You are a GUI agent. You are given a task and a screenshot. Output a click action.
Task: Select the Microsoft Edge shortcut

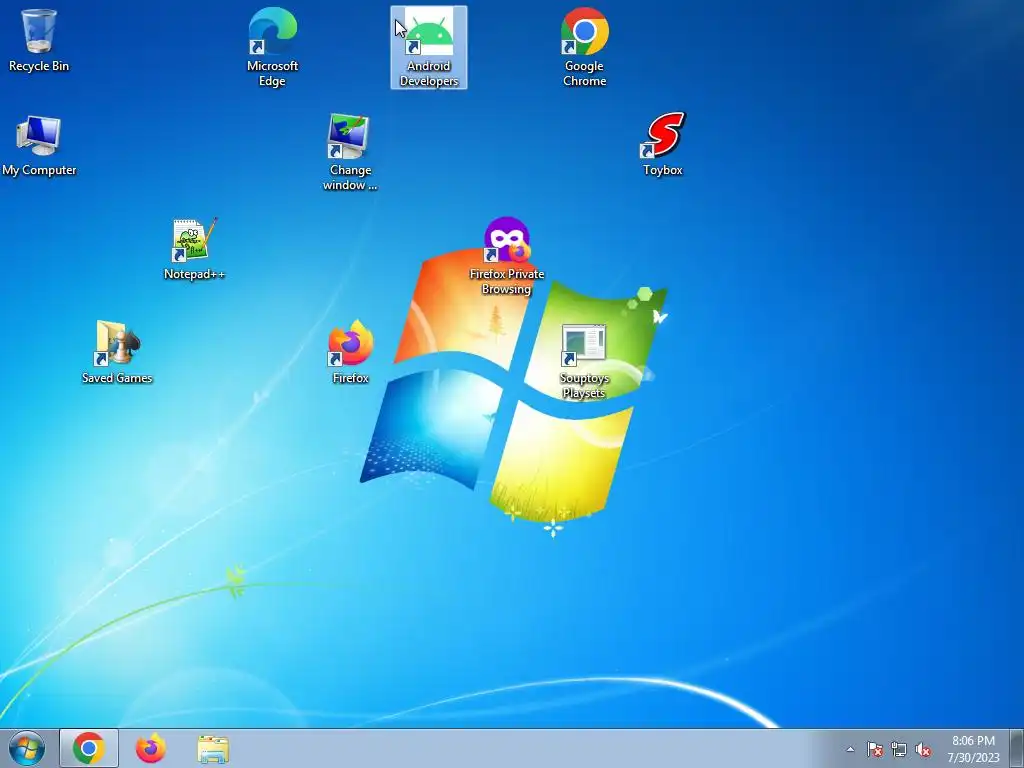(272, 47)
